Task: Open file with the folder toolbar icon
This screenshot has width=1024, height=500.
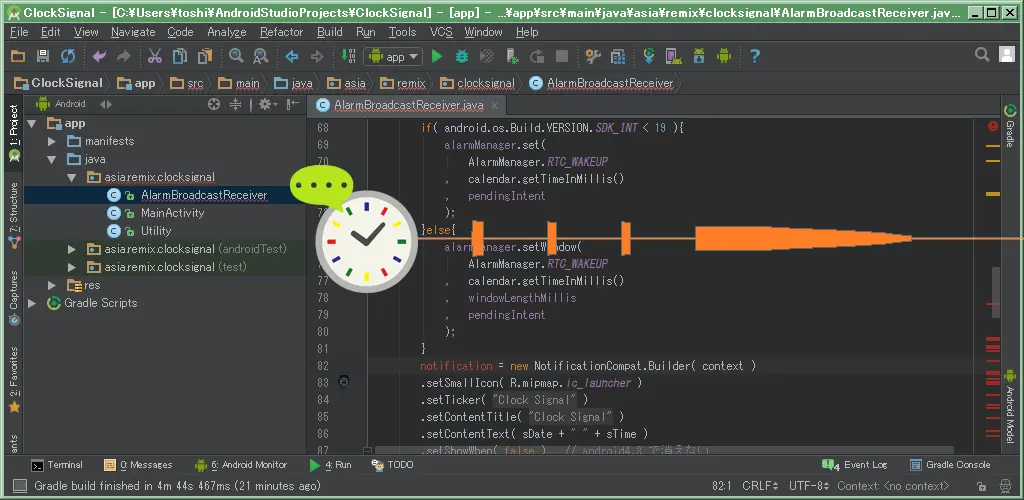Action: (18, 57)
